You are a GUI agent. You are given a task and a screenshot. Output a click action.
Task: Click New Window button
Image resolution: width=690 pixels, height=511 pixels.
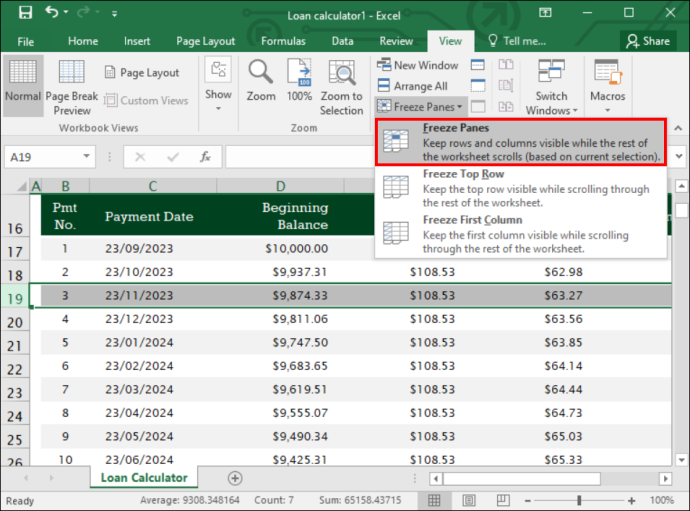[418, 65]
